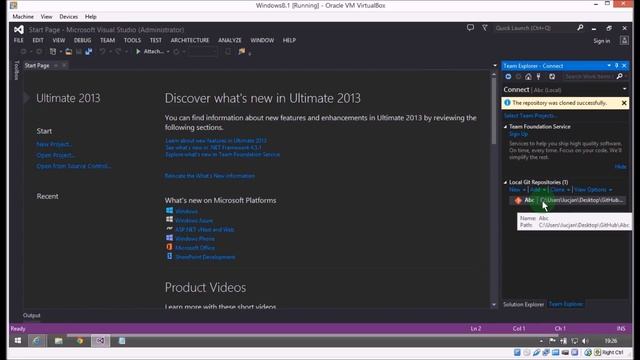This screenshot has width=640, height=360.
Task: Click the Connect plug icon in Team Explorer
Action: tap(539, 77)
